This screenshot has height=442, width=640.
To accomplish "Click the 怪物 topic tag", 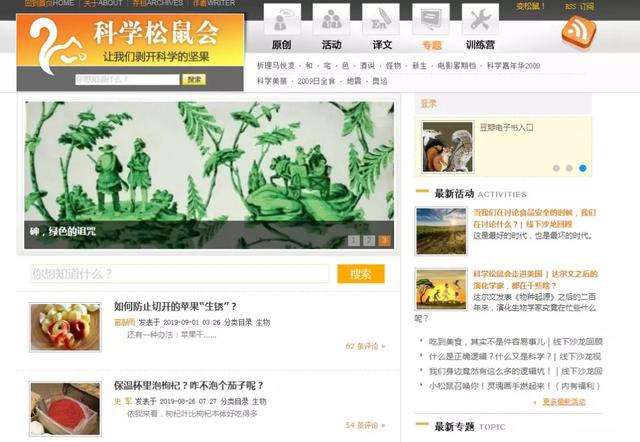I will click(x=393, y=66).
